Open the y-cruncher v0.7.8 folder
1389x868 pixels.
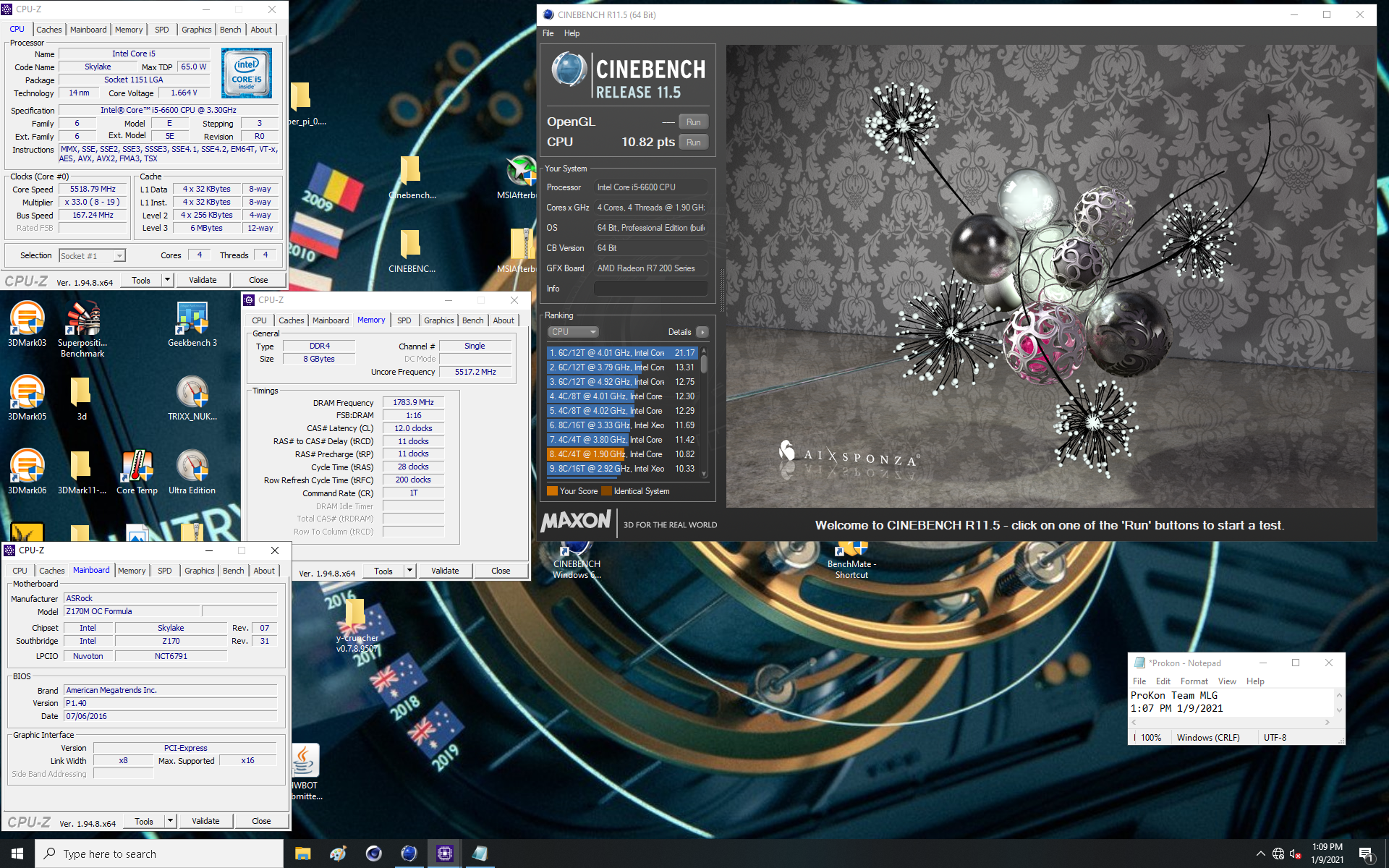pos(357,626)
